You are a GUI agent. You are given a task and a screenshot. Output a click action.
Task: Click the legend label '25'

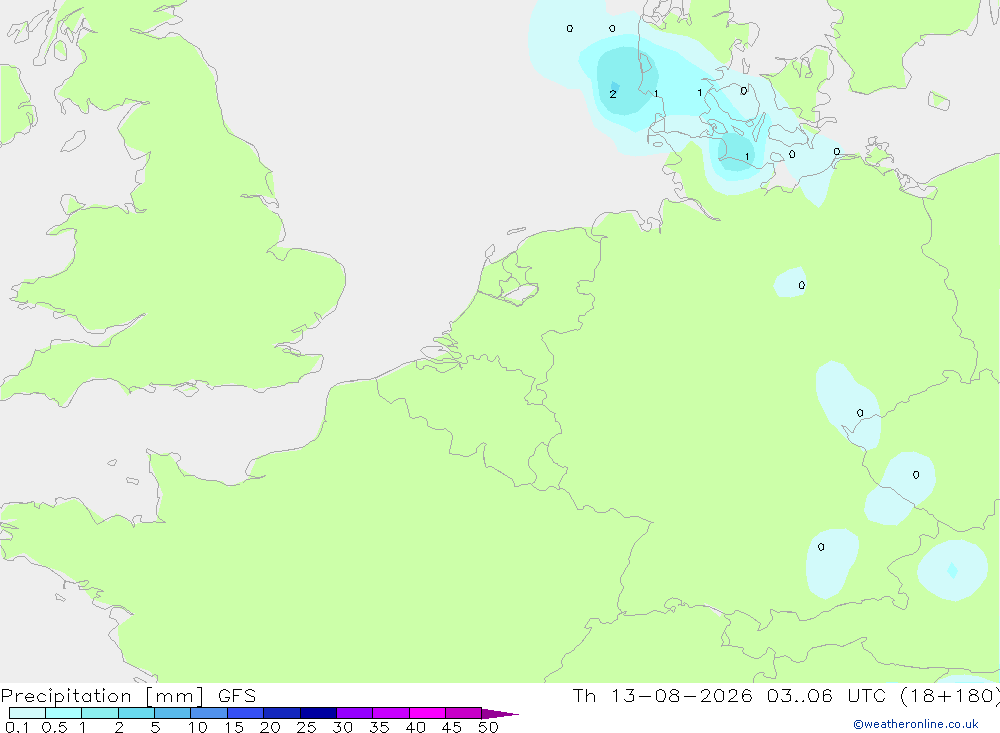306,727
